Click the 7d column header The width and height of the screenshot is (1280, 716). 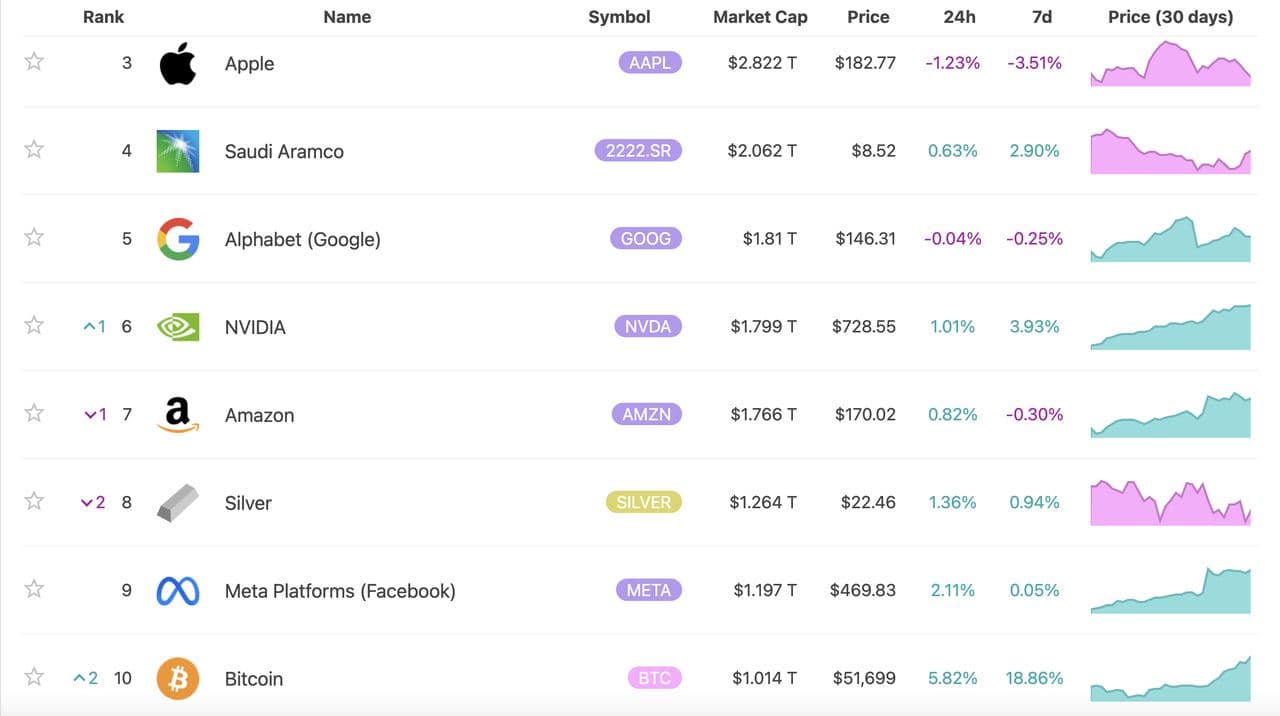(1040, 17)
